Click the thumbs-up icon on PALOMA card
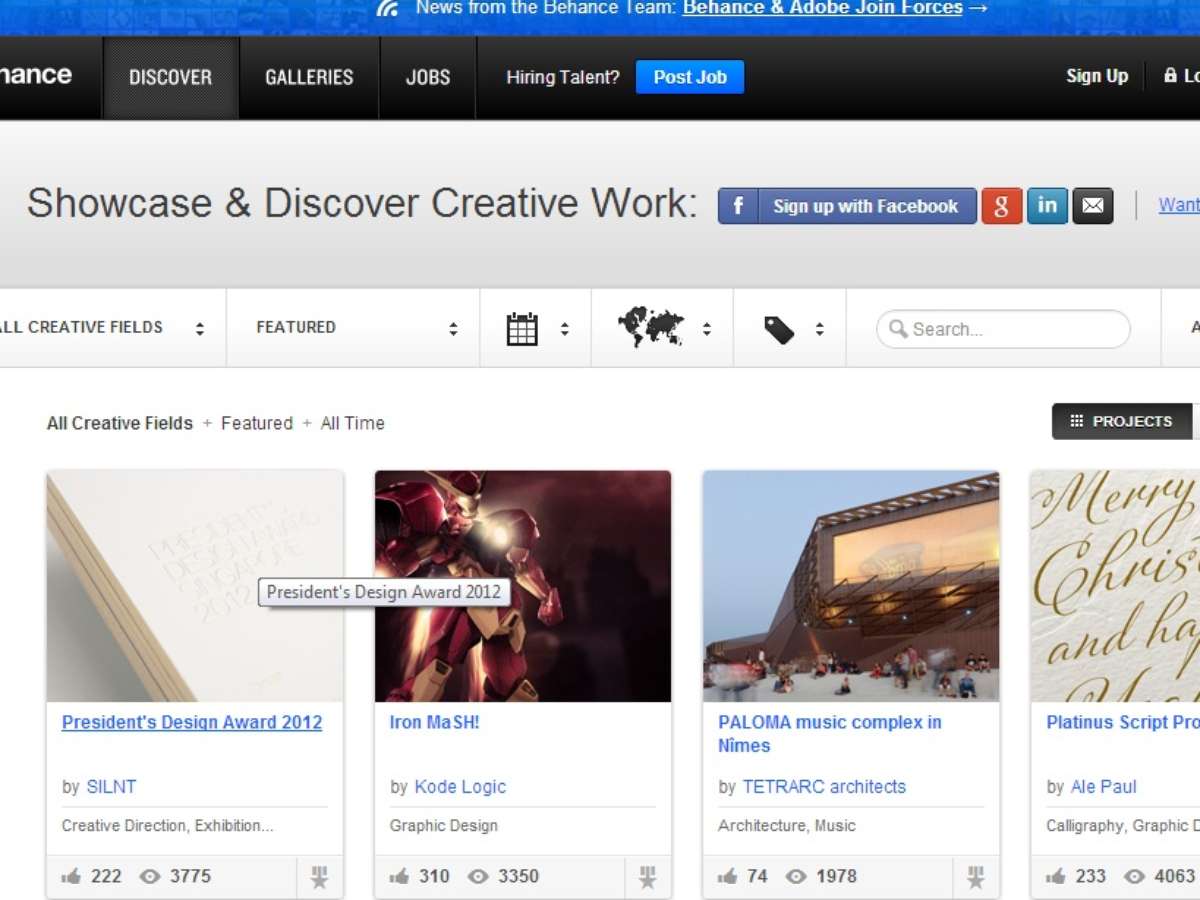 click(x=728, y=877)
